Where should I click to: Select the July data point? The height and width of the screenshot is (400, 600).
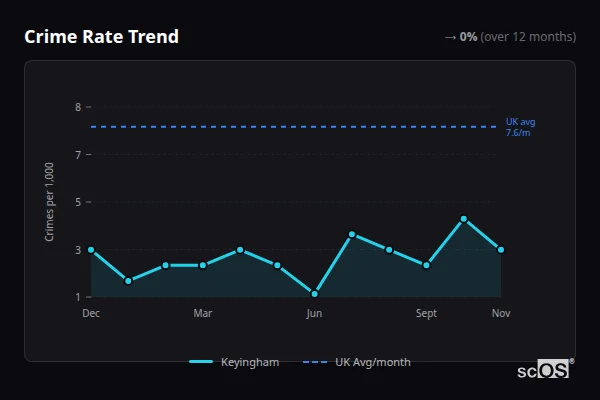point(352,234)
